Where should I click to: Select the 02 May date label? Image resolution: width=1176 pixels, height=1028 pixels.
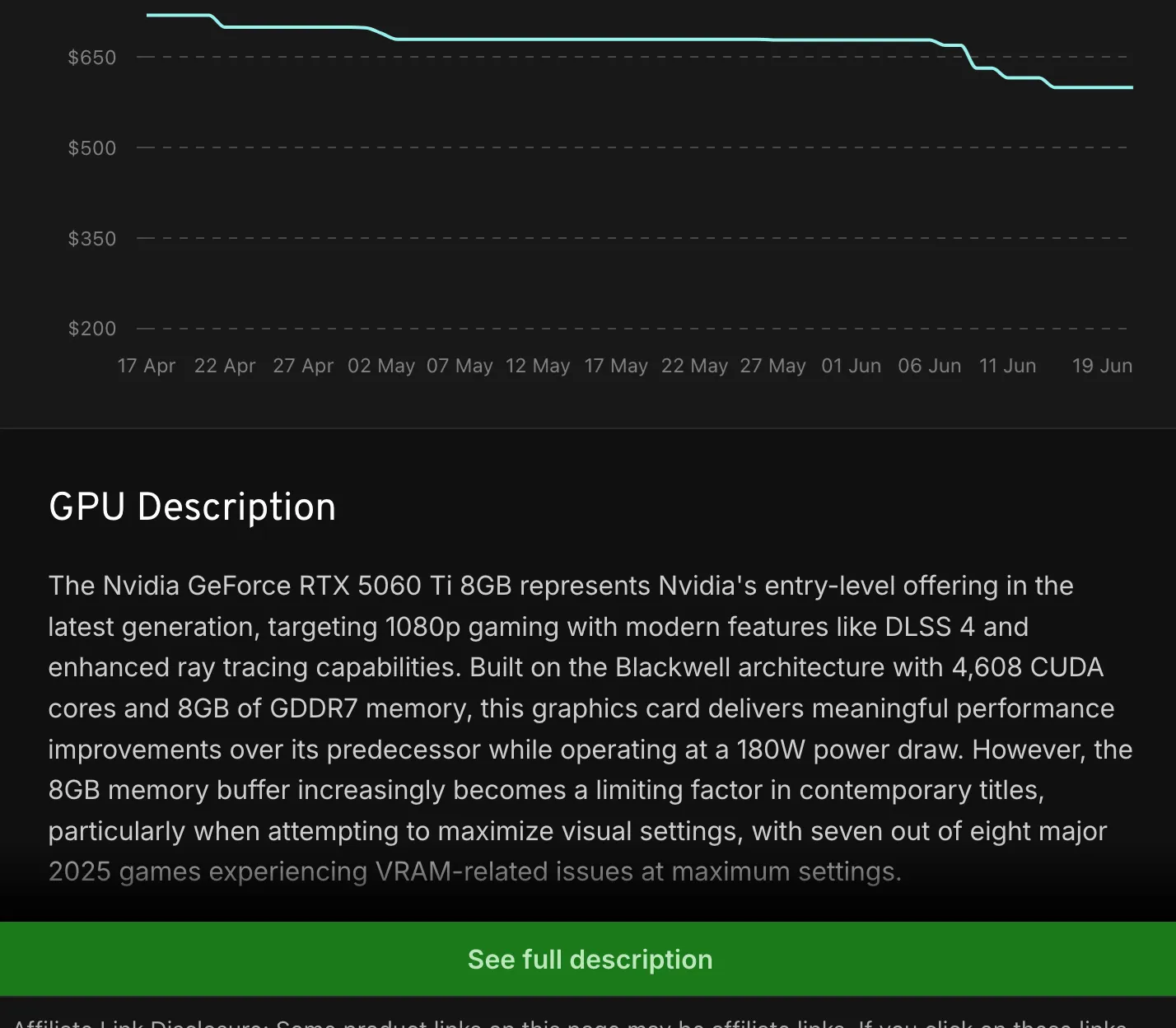(x=381, y=366)
